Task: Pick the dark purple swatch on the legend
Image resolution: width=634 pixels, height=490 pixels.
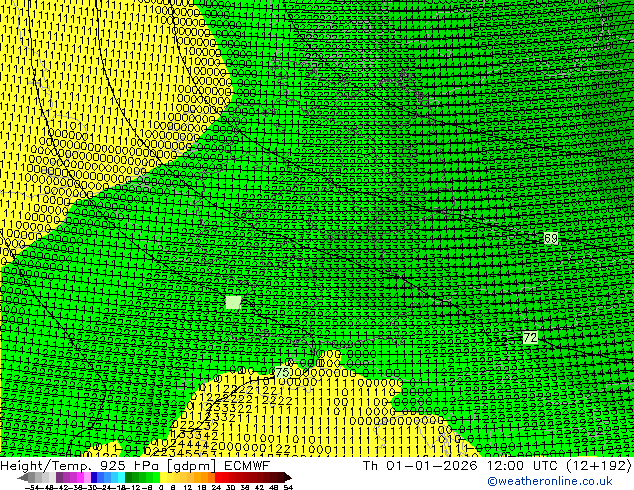Action: tap(59, 477)
